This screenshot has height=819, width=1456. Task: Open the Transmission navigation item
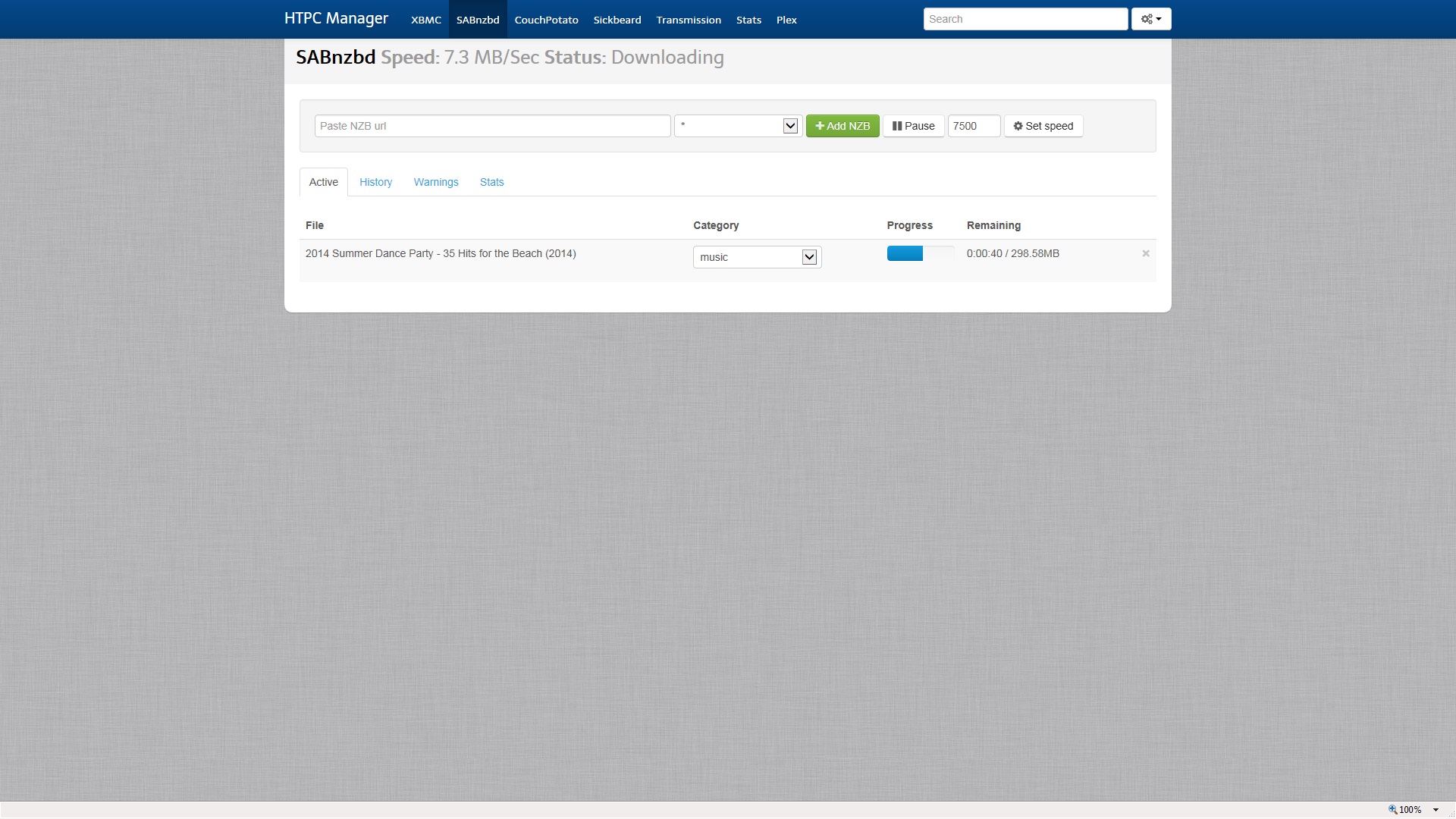pos(689,20)
